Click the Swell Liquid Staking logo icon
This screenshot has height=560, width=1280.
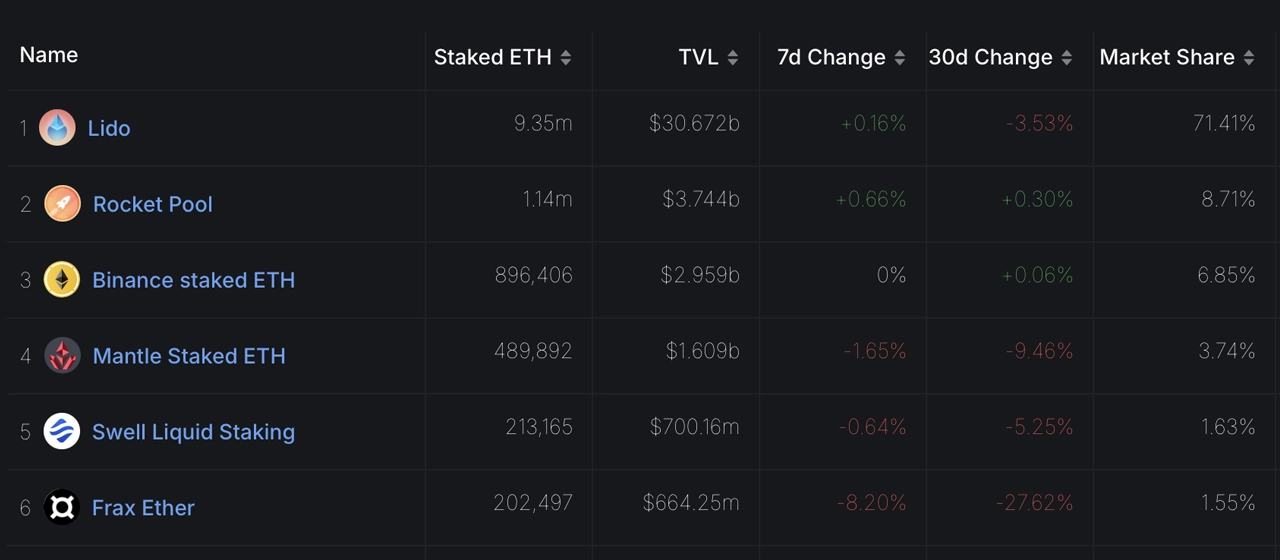(x=62, y=432)
